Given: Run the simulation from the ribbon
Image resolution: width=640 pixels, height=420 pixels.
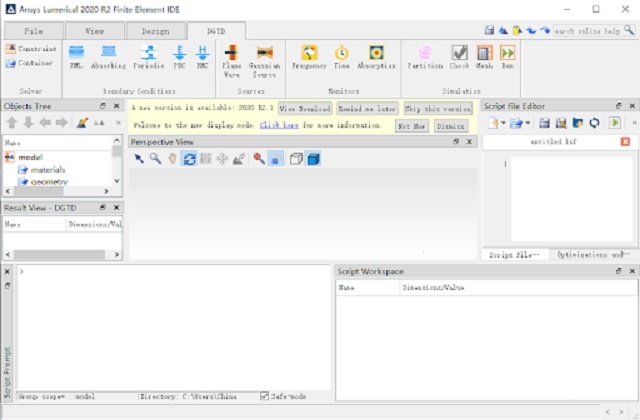Looking at the screenshot, I should 508,56.
